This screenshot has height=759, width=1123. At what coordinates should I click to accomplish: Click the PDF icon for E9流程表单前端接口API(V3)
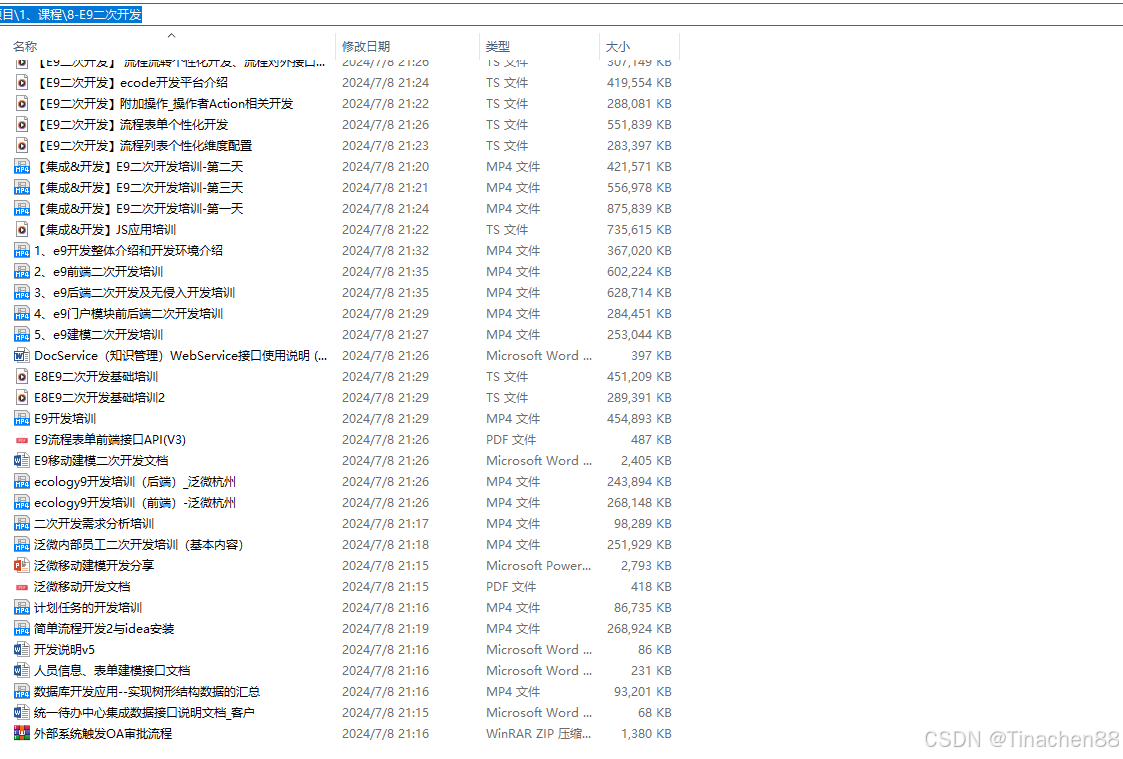pos(22,440)
